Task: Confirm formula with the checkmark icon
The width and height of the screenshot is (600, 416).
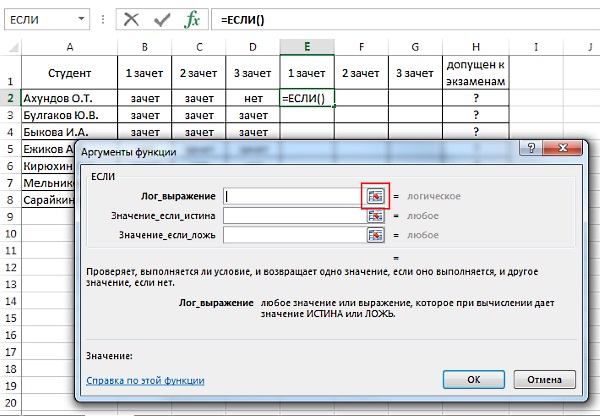Action: click(162, 19)
